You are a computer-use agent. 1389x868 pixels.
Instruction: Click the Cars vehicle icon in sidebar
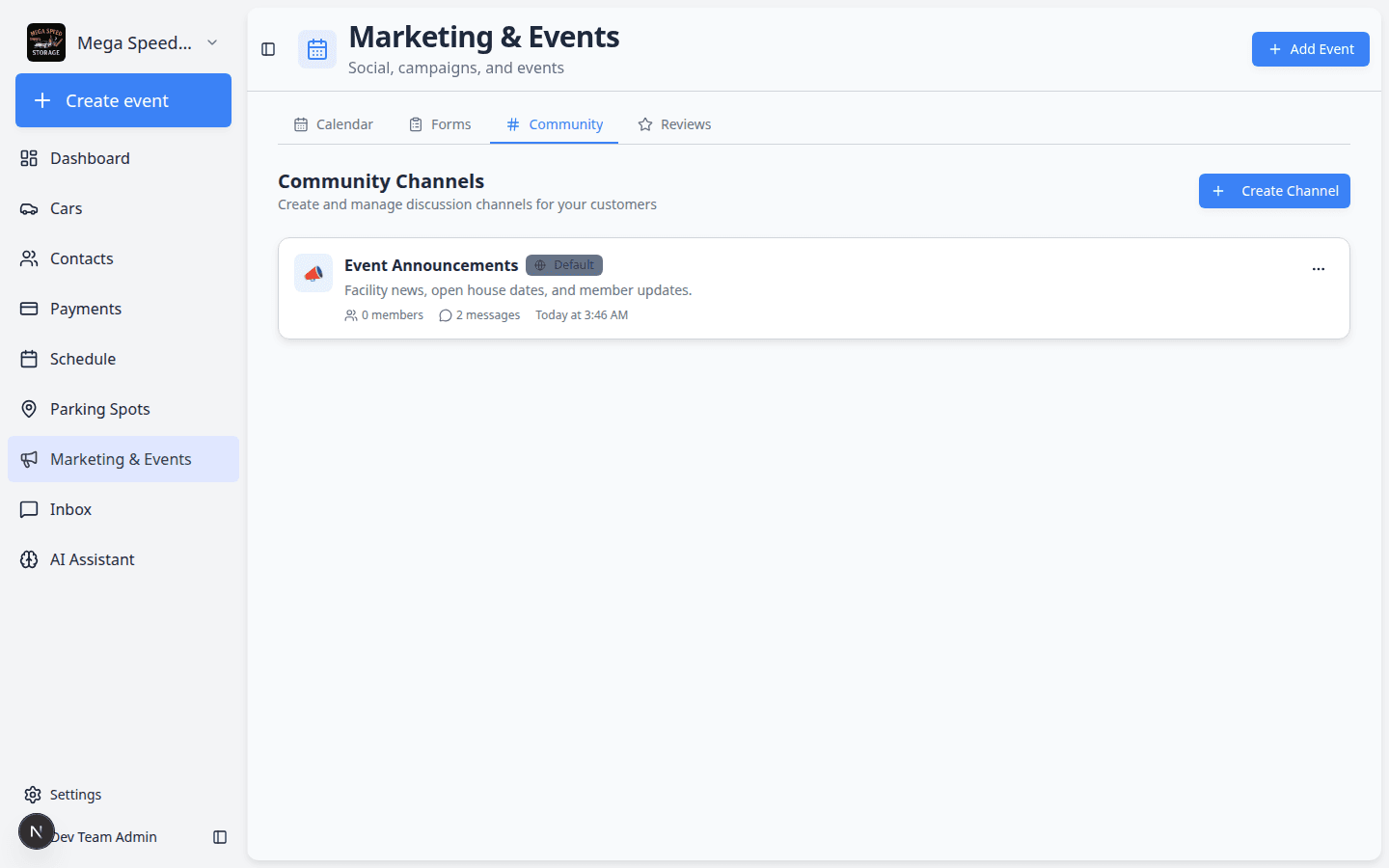[x=29, y=208]
